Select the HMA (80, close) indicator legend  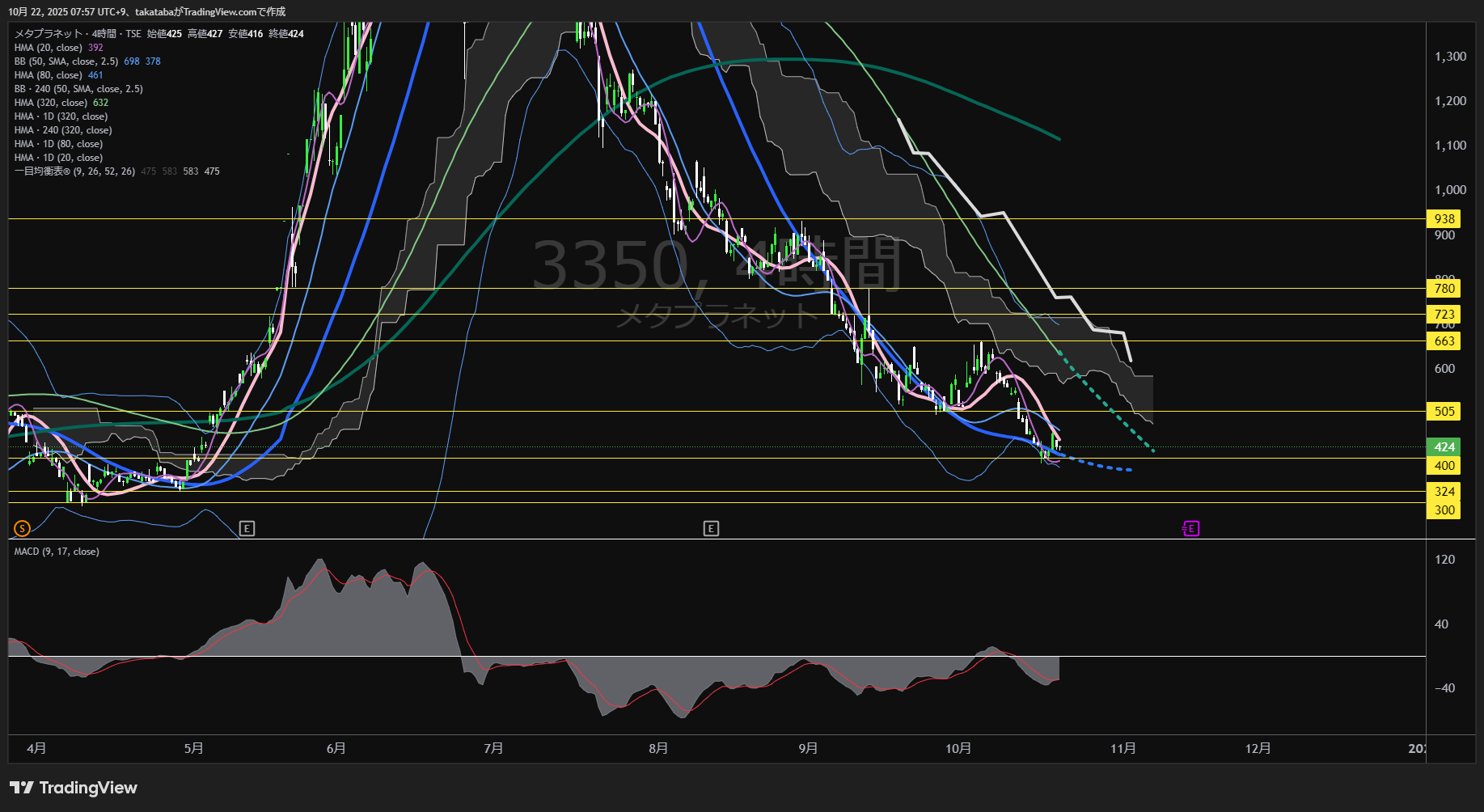[x=49, y=75]
